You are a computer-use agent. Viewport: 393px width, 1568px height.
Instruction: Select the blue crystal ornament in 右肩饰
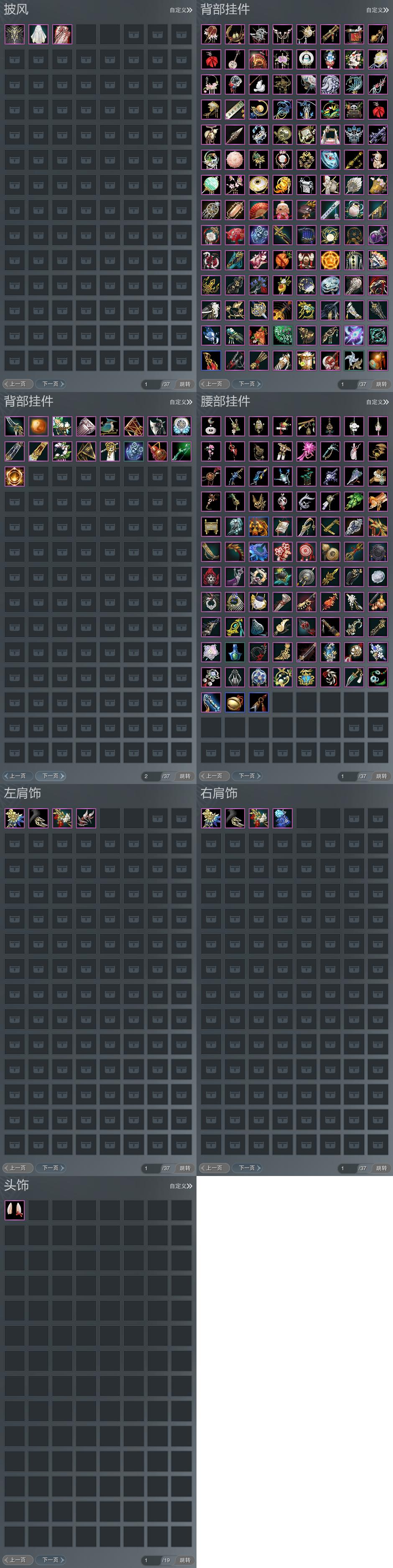[282, 818]
